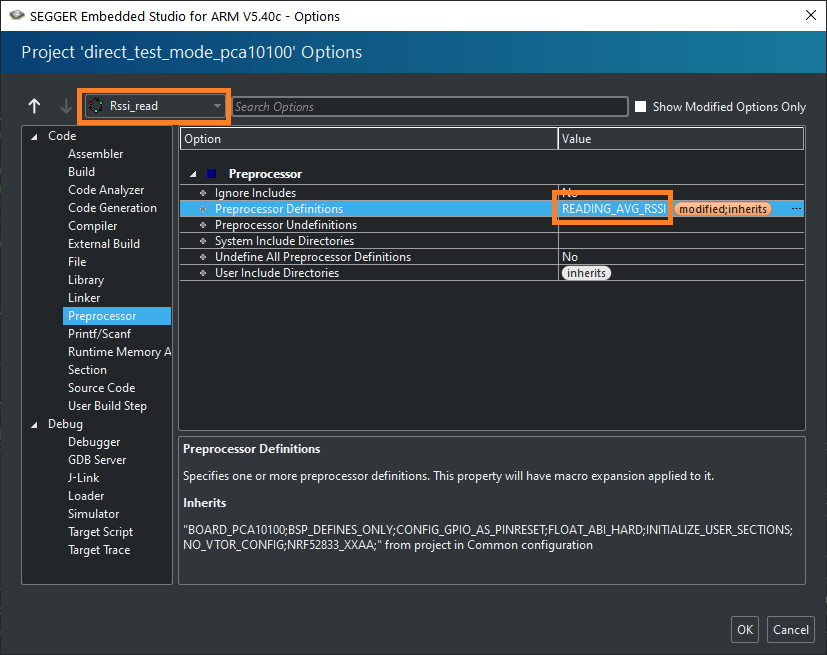Click the blue Preprocessor group icon
Image resolution: width=827 pixels, height=655 pixels.
click(x=211, y=174)
